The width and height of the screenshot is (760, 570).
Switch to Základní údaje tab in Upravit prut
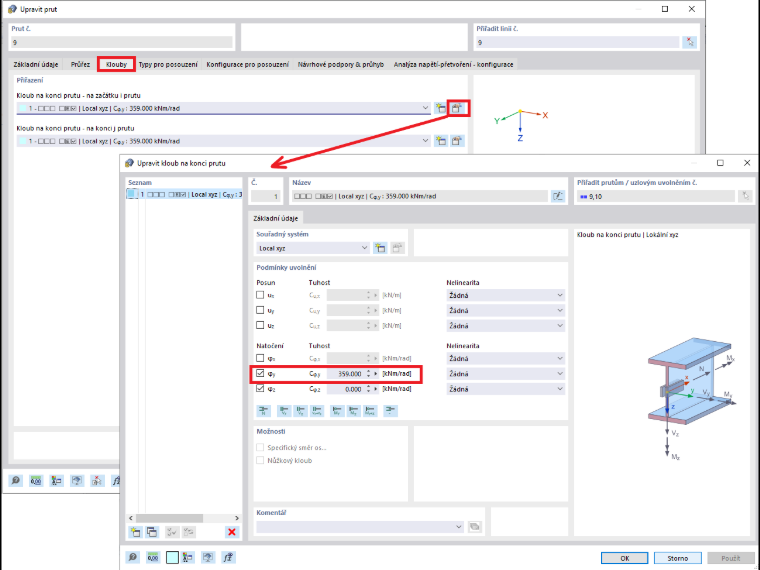tap(36, 64)
